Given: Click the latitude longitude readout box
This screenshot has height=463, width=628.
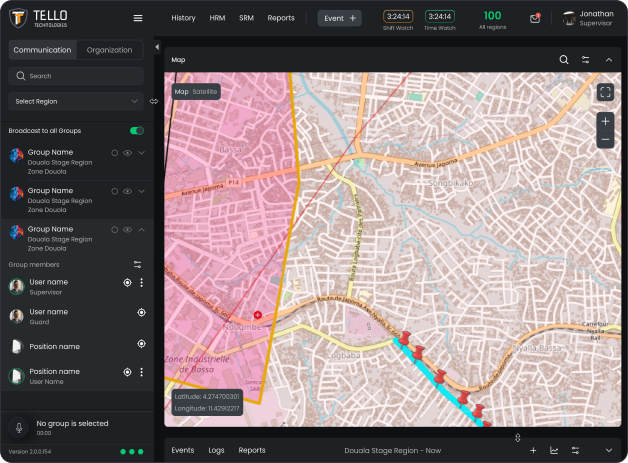Looking at the screenshot, I should [x=207, y=403].
